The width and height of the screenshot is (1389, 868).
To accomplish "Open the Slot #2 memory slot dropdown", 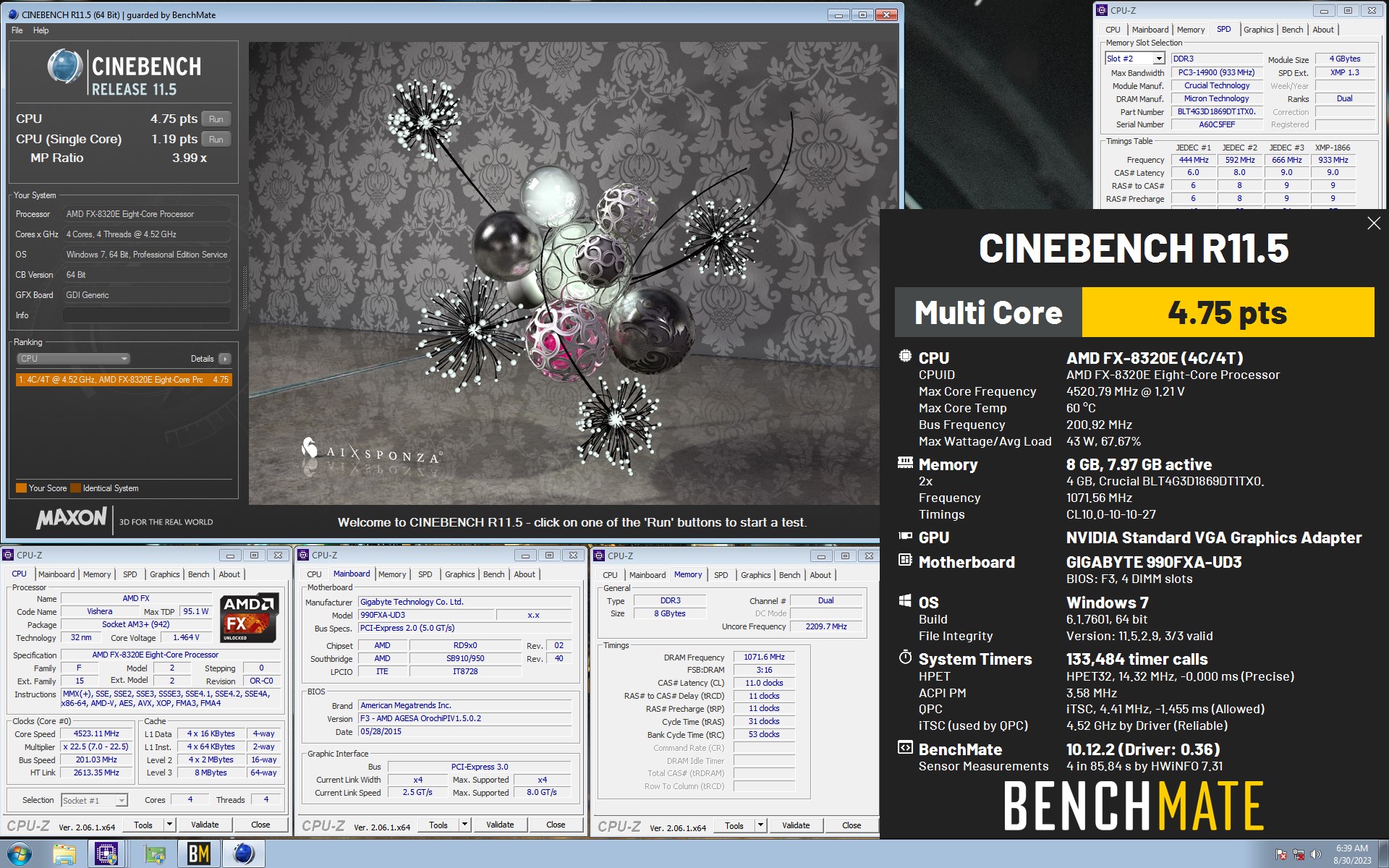I will [1158, 59].
